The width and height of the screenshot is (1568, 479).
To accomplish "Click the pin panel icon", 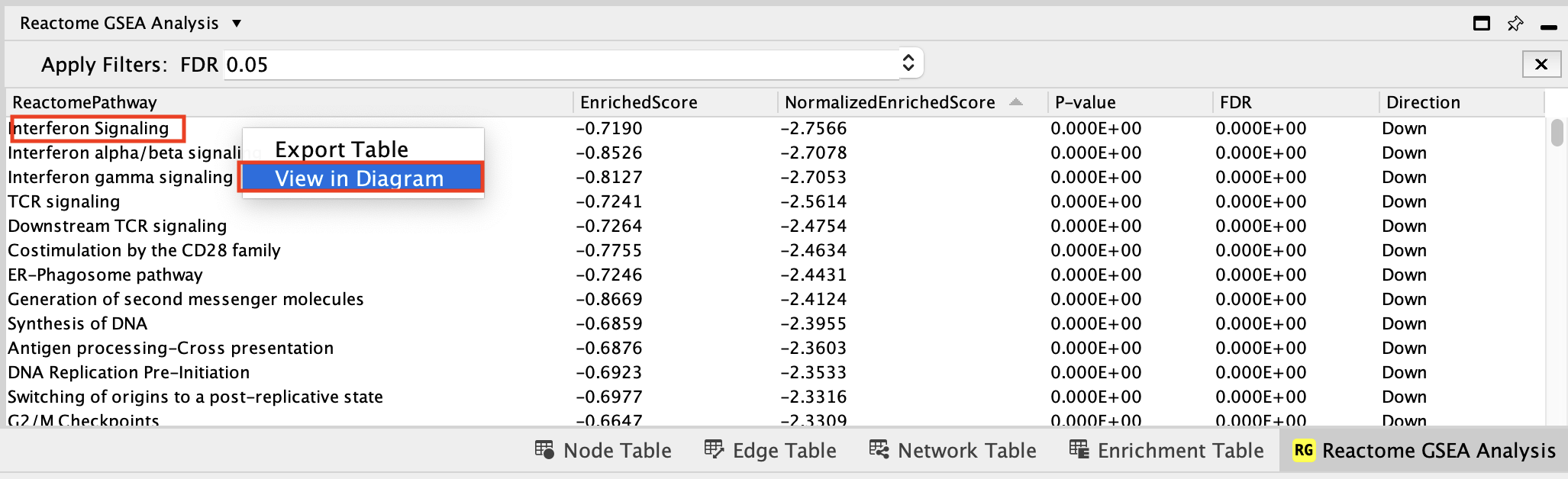I will (1515, 24).
